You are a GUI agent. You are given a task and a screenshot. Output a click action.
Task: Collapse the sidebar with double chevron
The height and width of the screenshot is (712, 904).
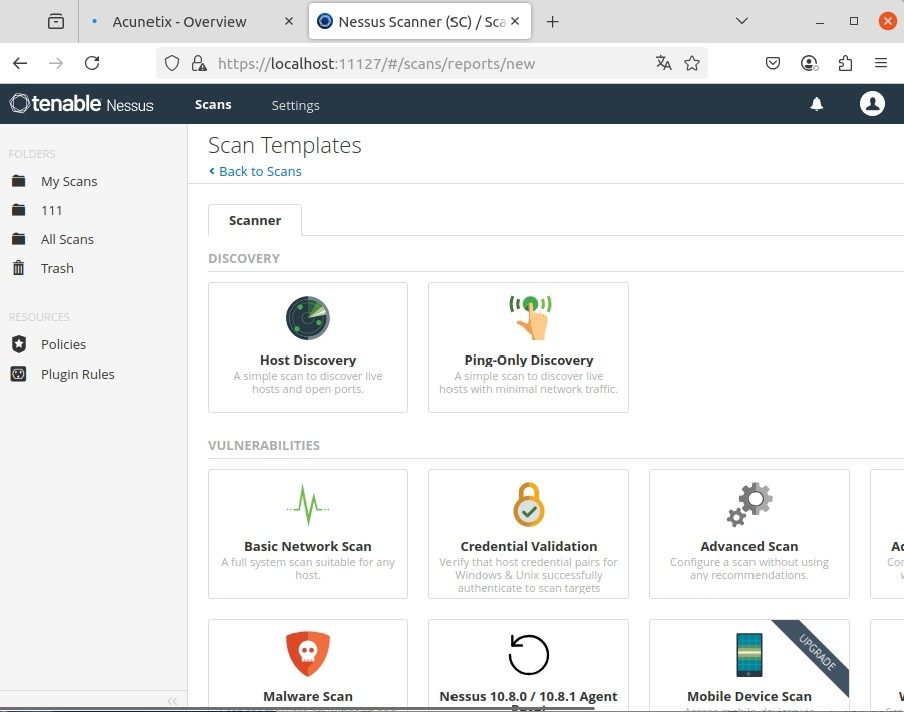(x=172, y=701)
